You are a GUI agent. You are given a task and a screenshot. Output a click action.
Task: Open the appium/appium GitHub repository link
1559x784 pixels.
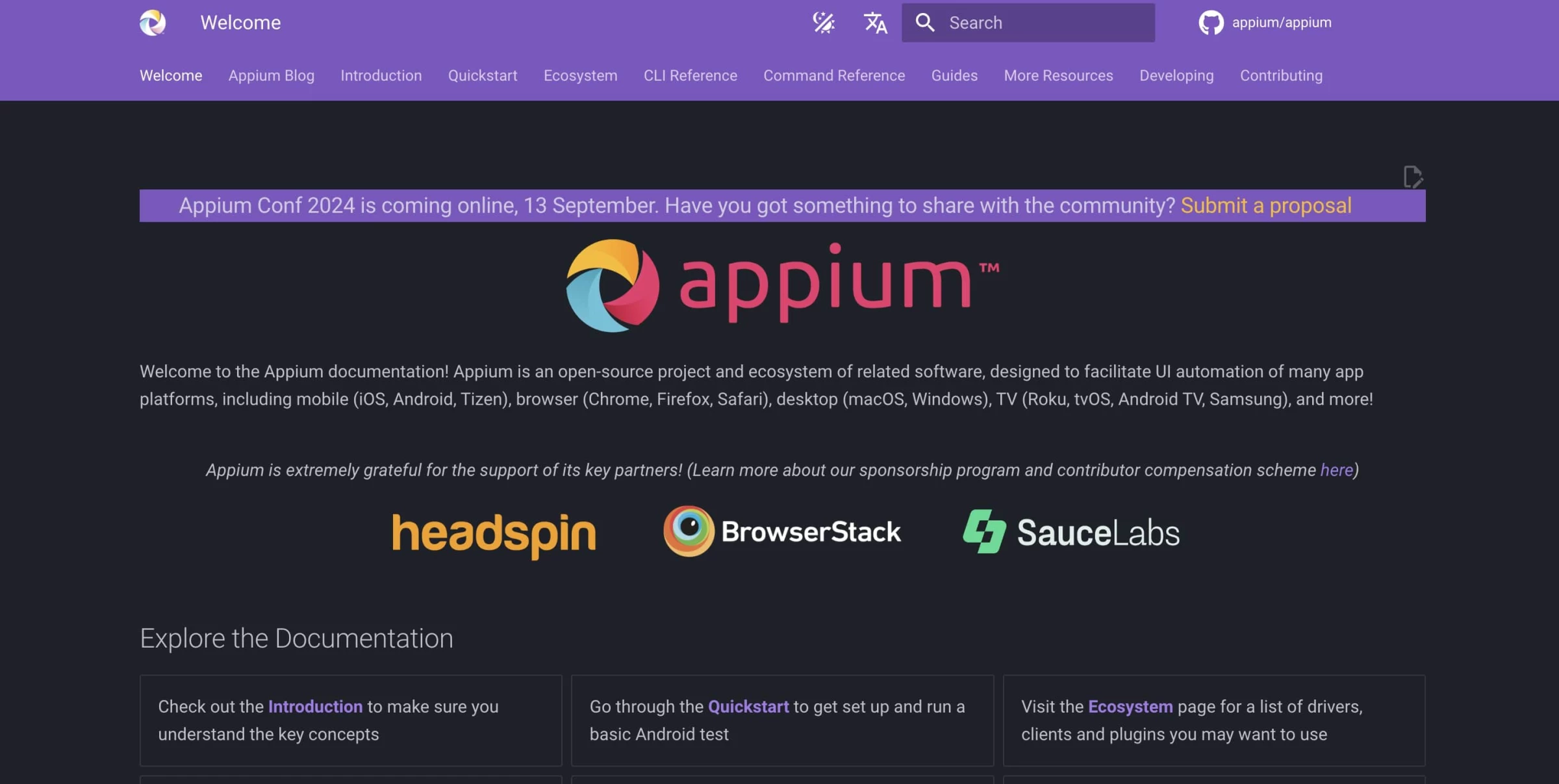(x=1265, y=23)
